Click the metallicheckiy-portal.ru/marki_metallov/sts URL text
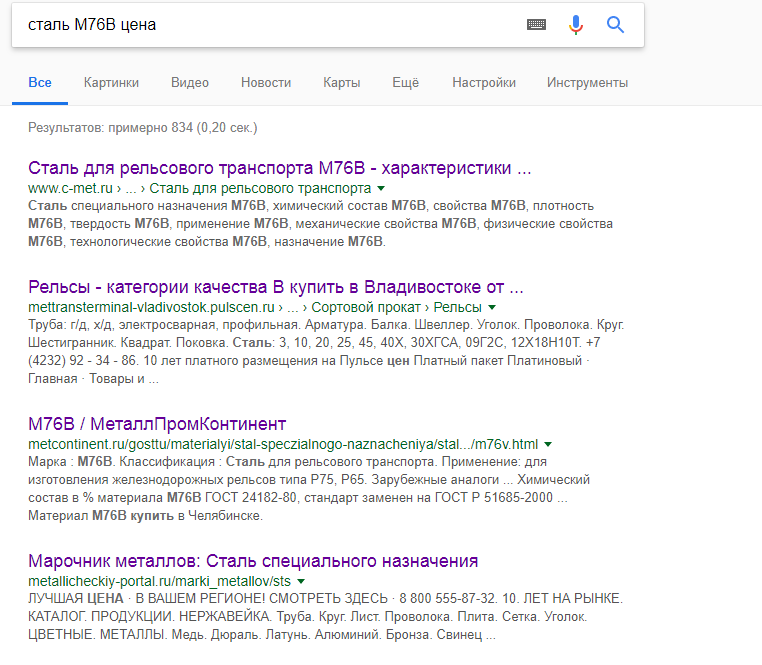762x665 pixels. (x=159, y=581)
